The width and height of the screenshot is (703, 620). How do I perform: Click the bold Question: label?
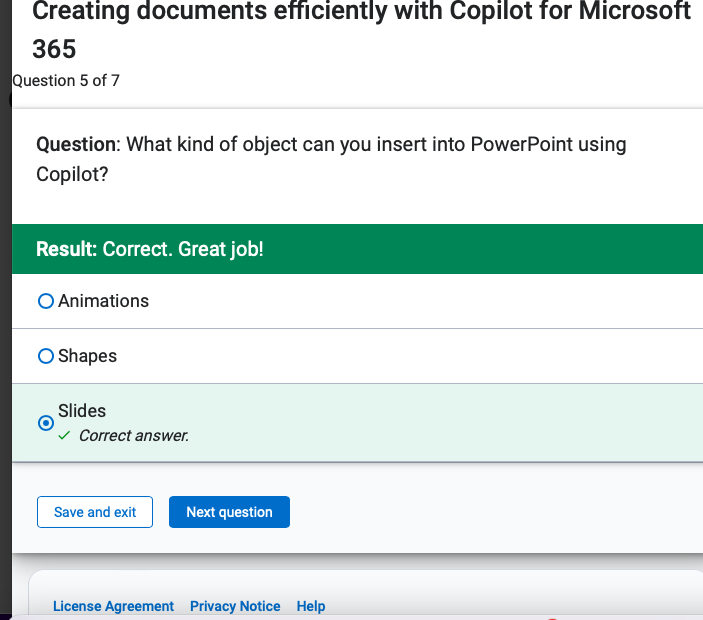(78, 144)
